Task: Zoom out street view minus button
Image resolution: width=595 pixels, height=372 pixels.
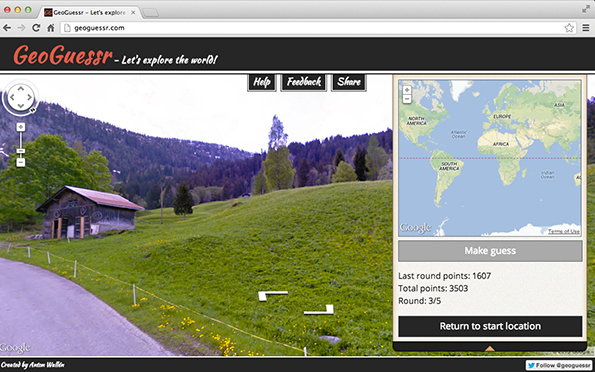Action: pyautogui.click(x=21, y=162)
